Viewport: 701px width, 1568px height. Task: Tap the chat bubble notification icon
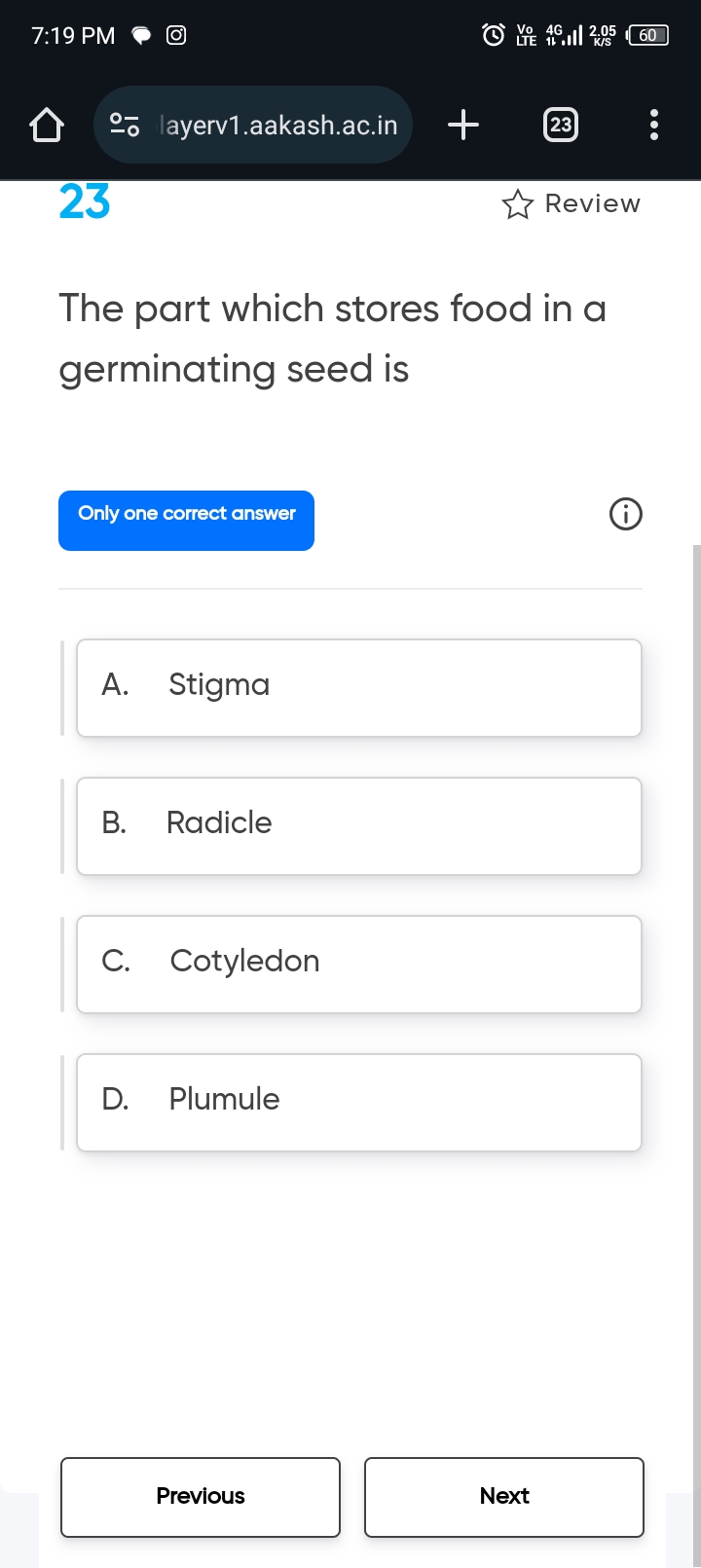[x=142, y=36]
